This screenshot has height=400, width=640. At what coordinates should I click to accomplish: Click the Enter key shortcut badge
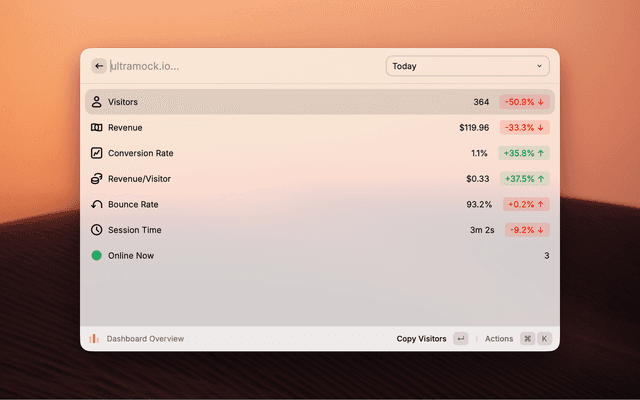click(460, 339)
